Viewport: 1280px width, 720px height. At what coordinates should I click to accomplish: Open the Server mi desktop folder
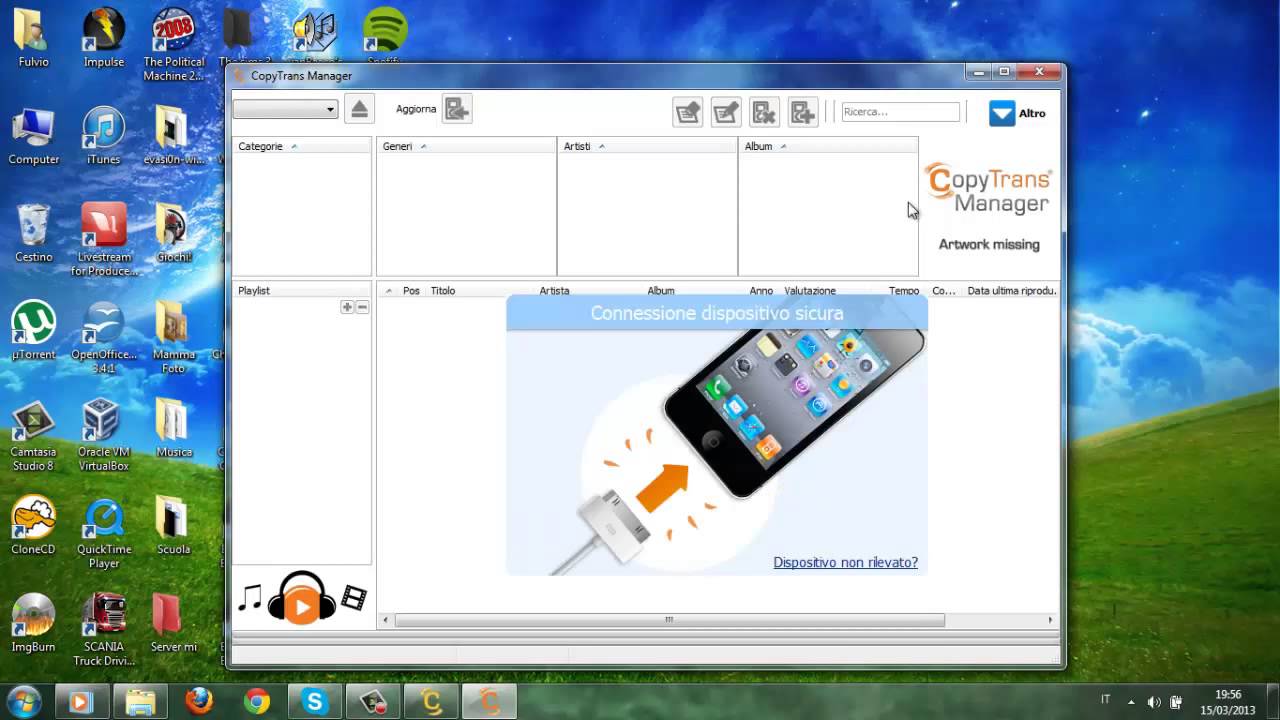pos(173,622)
